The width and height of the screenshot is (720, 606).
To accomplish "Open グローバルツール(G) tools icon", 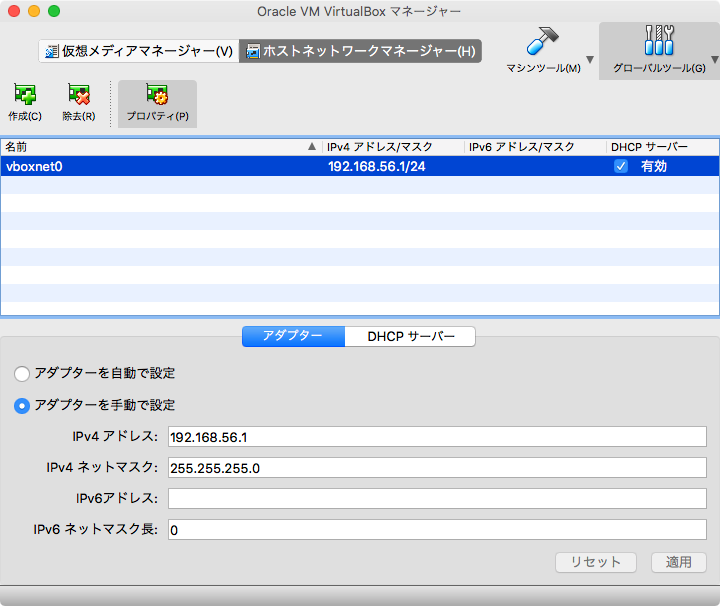I will [x=659, y=40].
